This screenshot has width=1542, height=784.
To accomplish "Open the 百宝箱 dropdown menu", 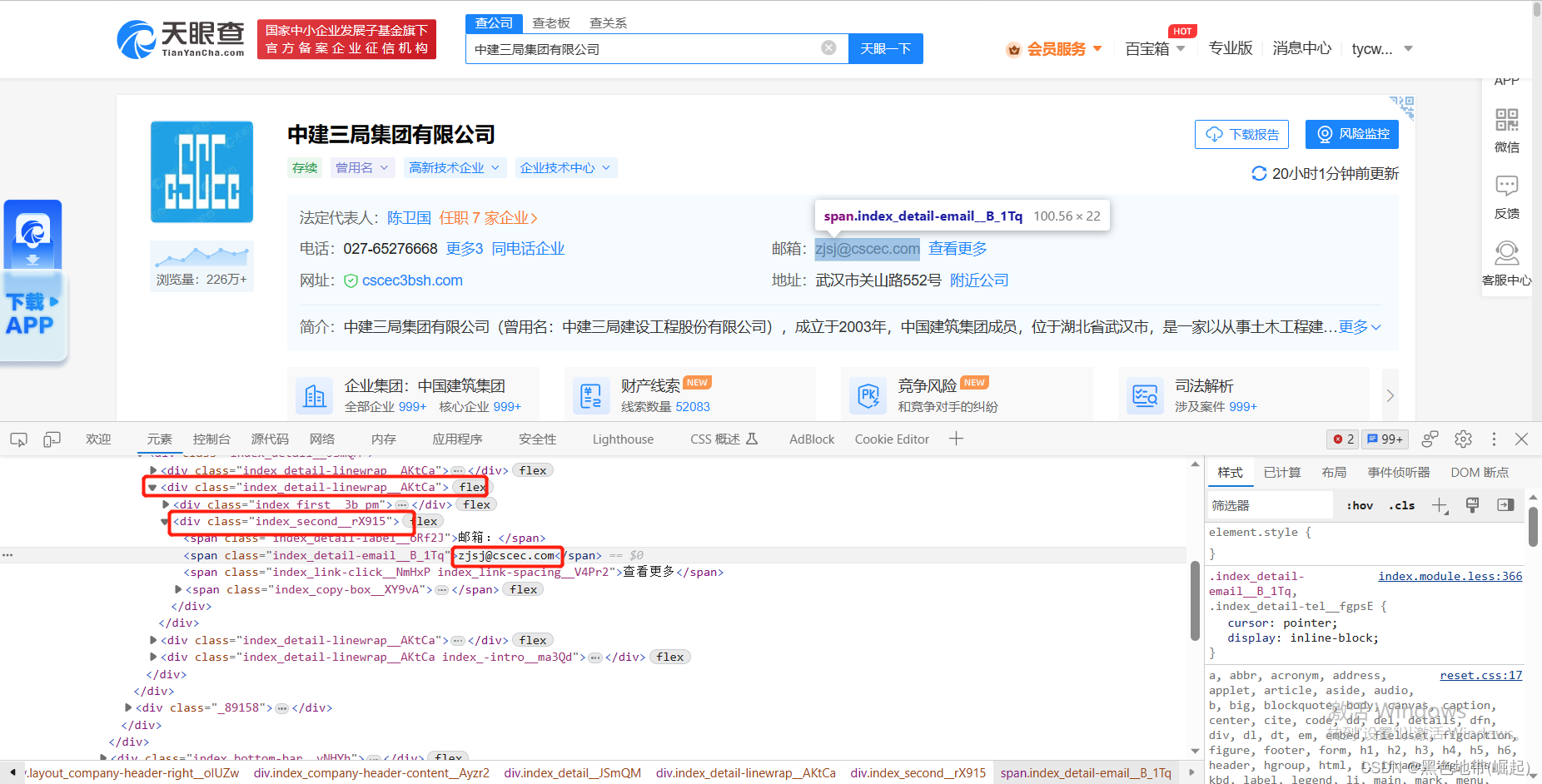I will 1155,49.
